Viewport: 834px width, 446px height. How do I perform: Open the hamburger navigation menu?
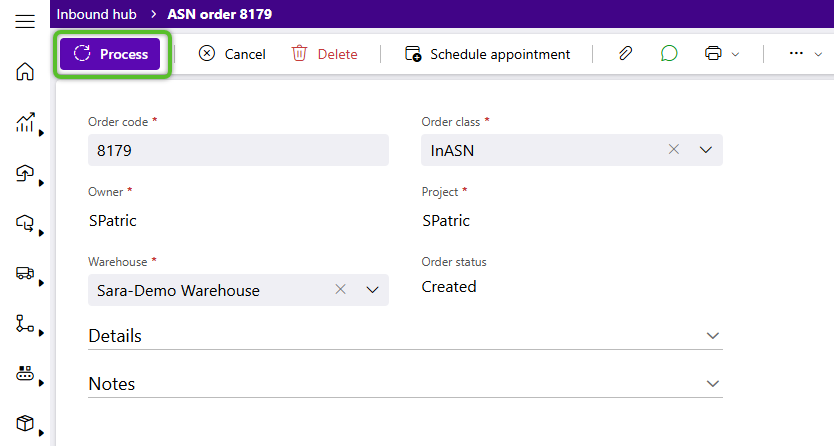24,22
